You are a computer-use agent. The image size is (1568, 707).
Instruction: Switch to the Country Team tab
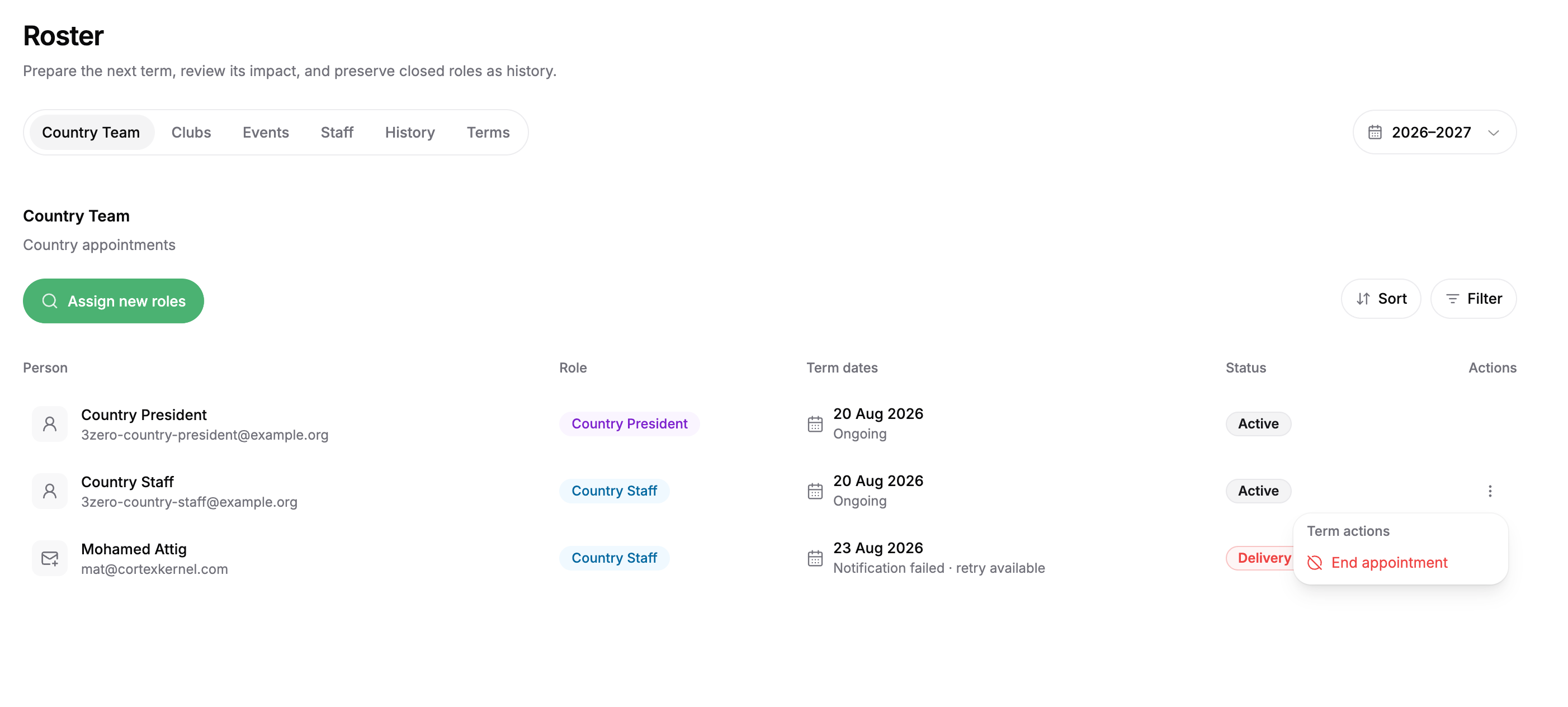tap(91, 132)
